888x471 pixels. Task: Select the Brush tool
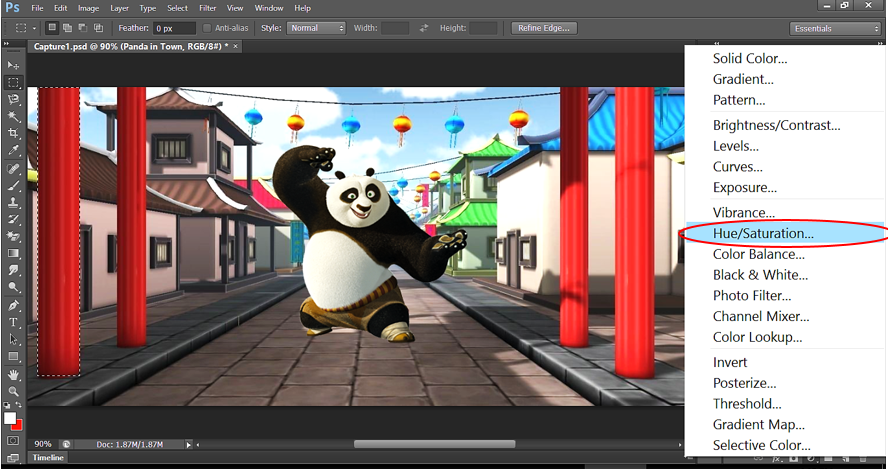tap(14, 186)
